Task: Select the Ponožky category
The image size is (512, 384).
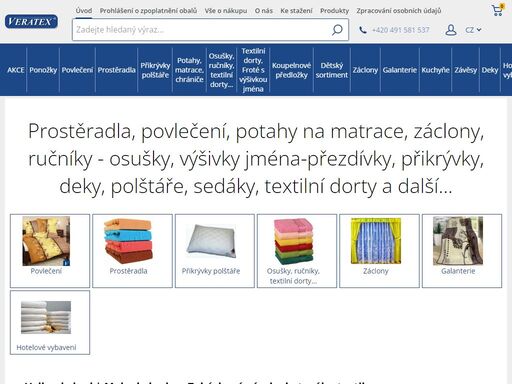Action: [x=43, y=70]
